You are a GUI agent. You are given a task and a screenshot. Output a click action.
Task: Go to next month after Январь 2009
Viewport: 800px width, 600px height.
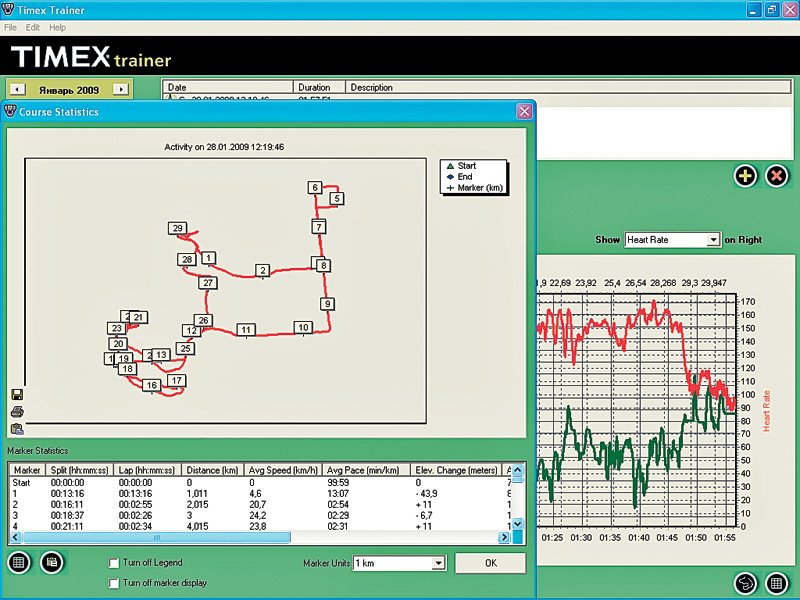120,89
